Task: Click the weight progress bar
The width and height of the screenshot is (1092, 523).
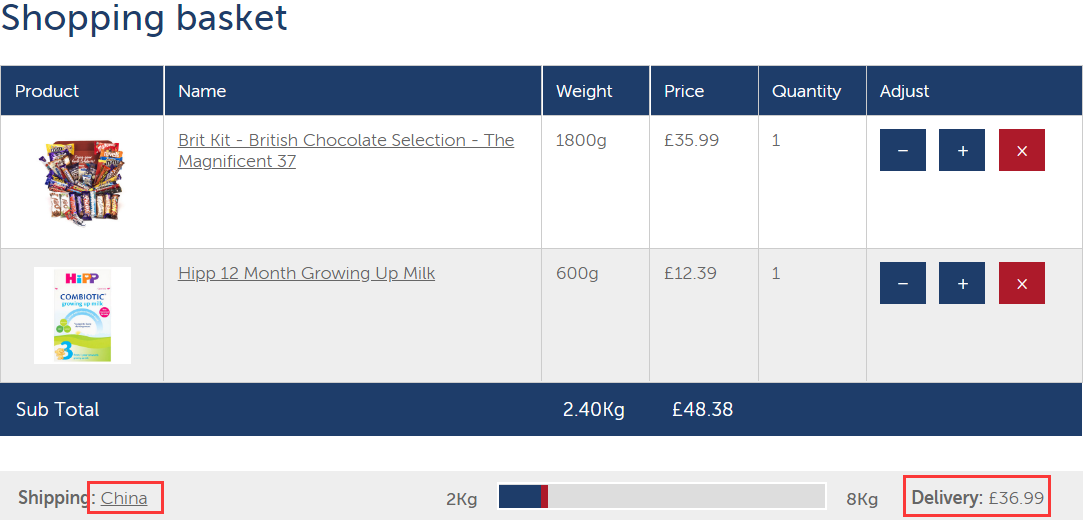Action: tap(661, 497)
